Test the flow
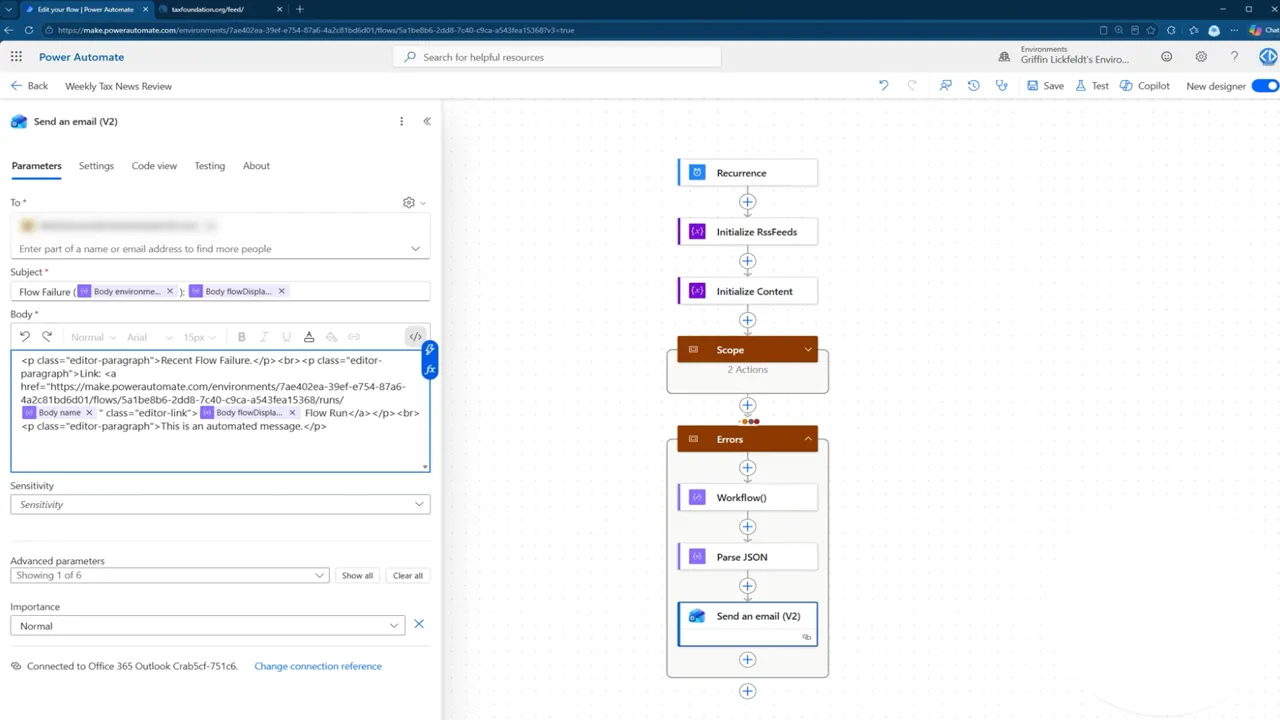The width and height of the screenshot is (1280, 720). pos(1092,86)
